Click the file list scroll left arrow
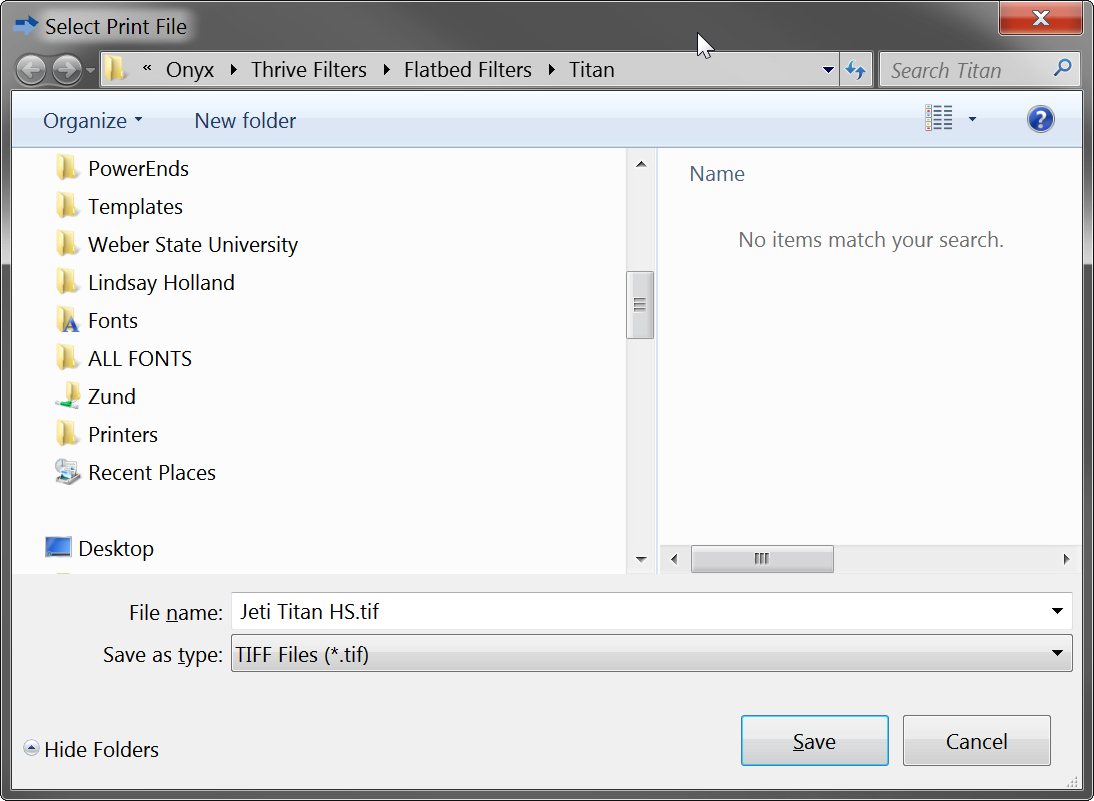This screenshot has height=801, width=1094. pos(674,559)
